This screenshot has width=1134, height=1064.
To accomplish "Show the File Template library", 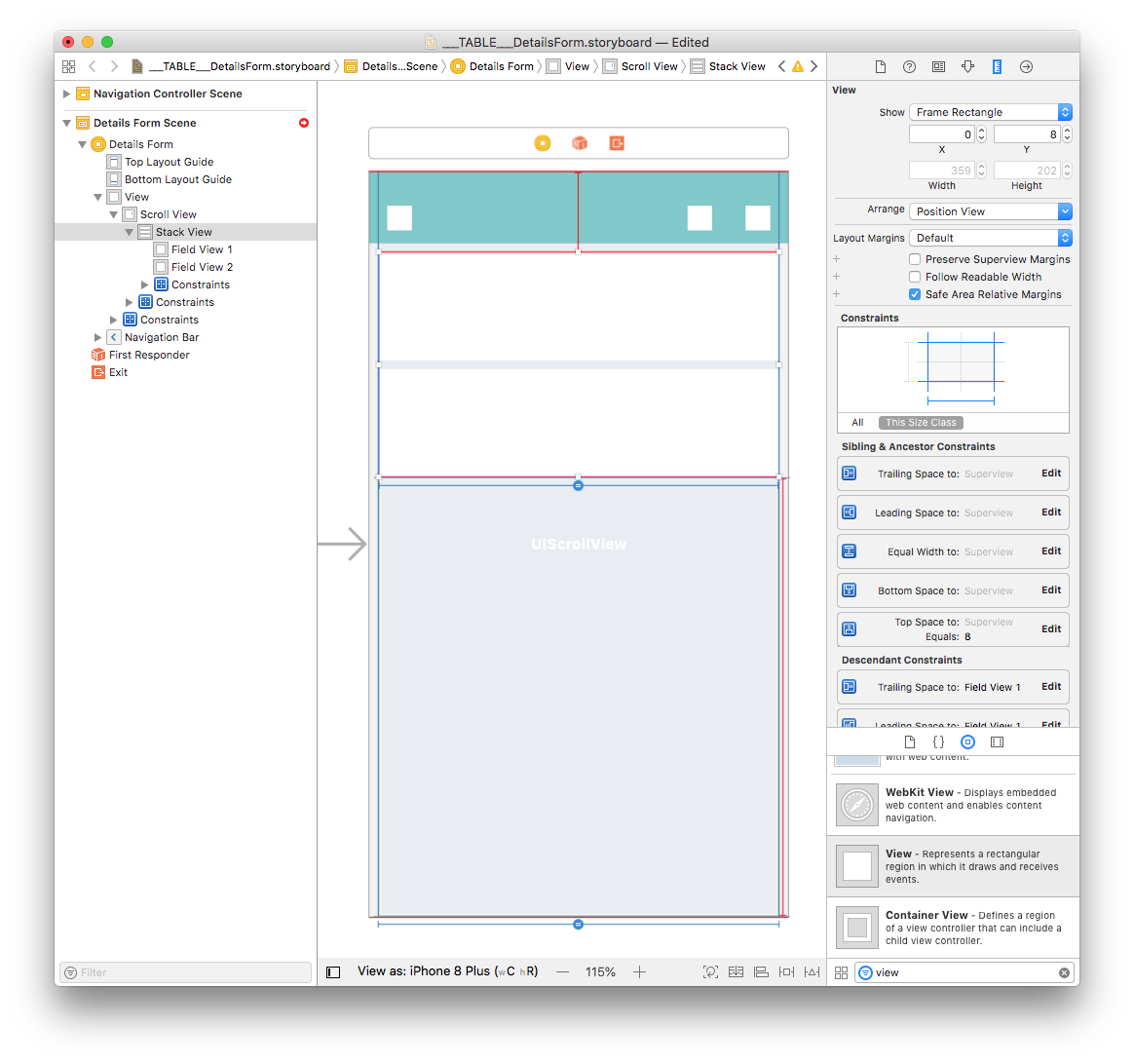I will tap(910, 742).
